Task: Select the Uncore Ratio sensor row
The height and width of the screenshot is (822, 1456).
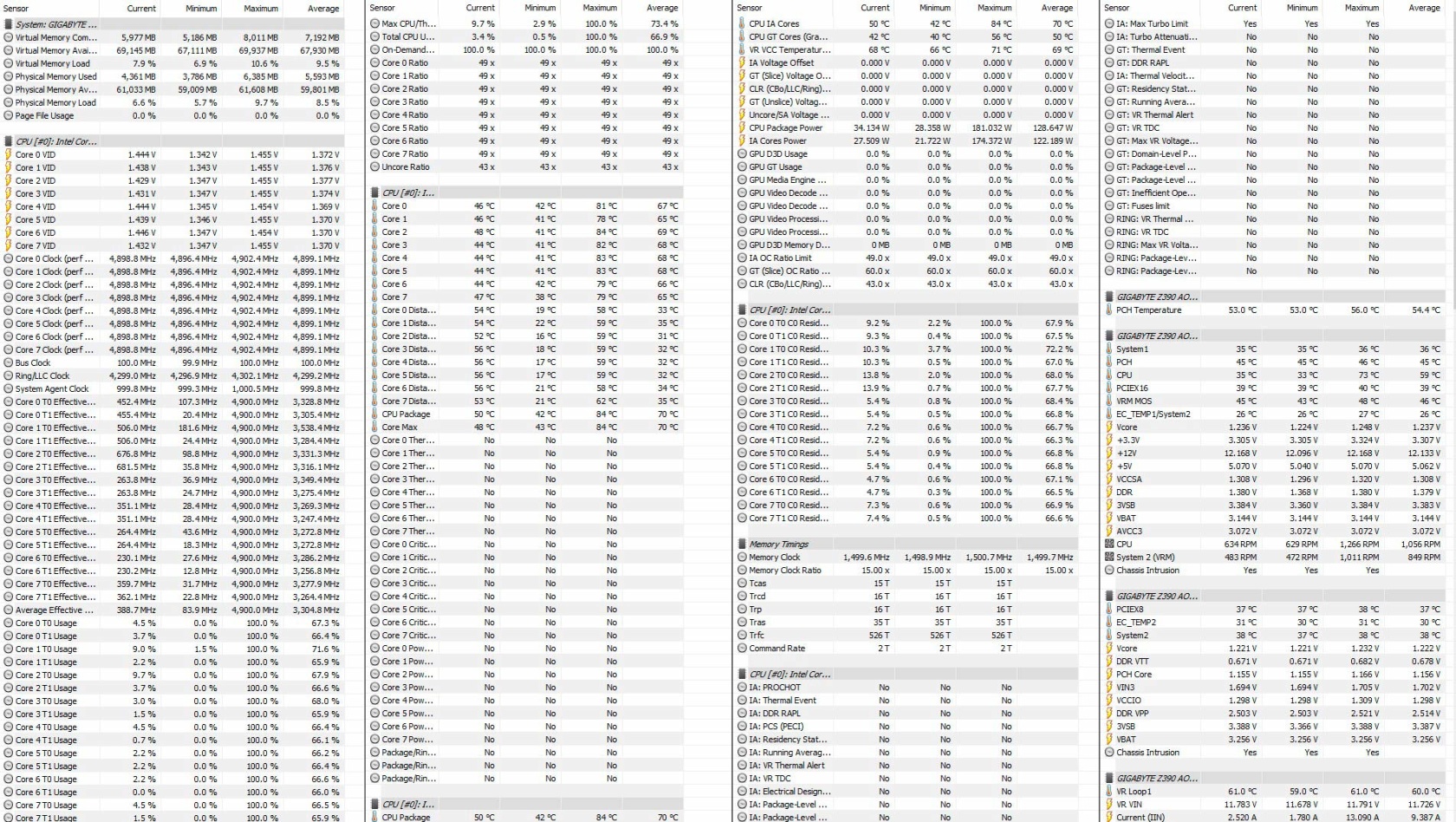Action: click(x=406, y=167)
